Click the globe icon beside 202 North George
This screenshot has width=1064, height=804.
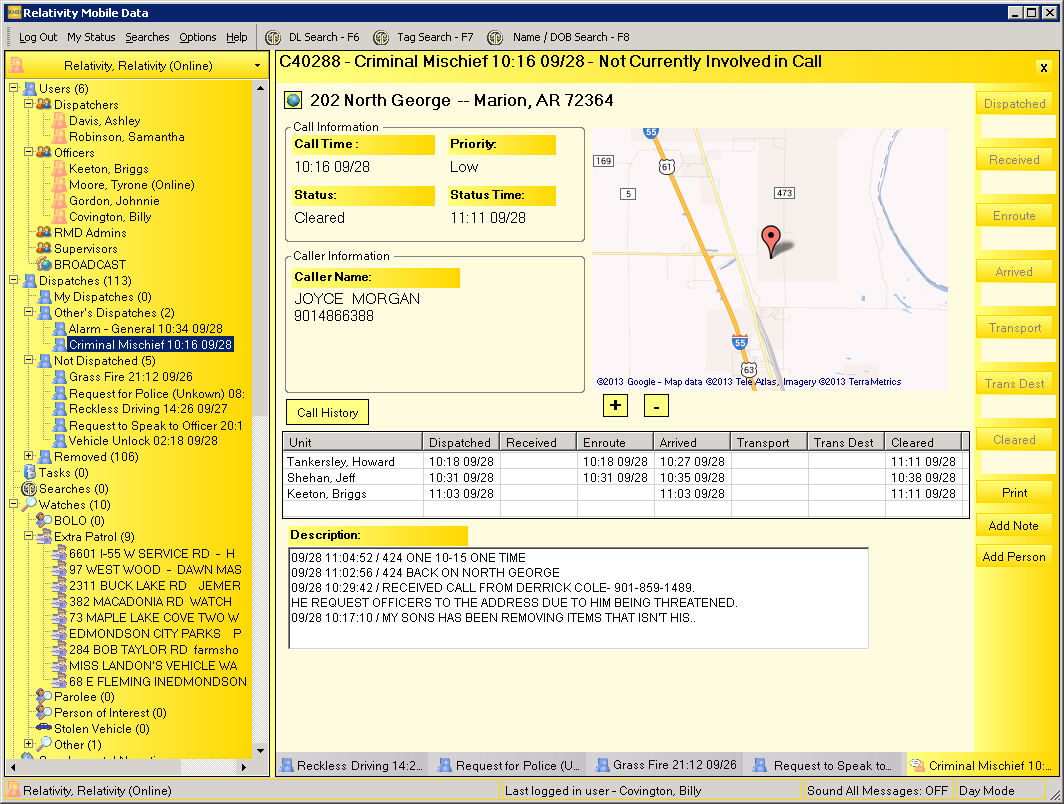tap(293, 100)
